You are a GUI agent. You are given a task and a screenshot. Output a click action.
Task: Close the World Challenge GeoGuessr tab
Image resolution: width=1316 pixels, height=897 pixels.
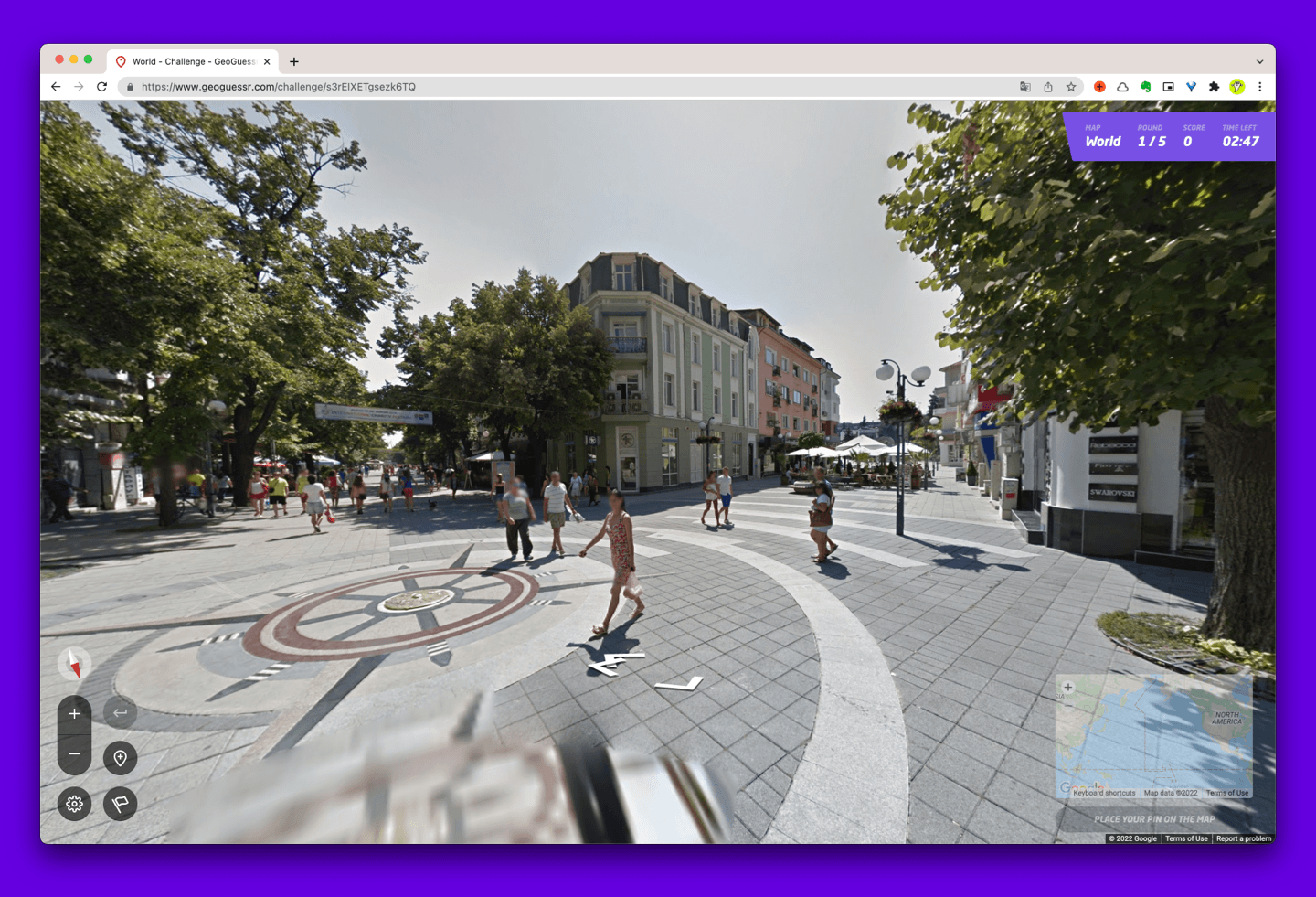click(x=267, y=61)
